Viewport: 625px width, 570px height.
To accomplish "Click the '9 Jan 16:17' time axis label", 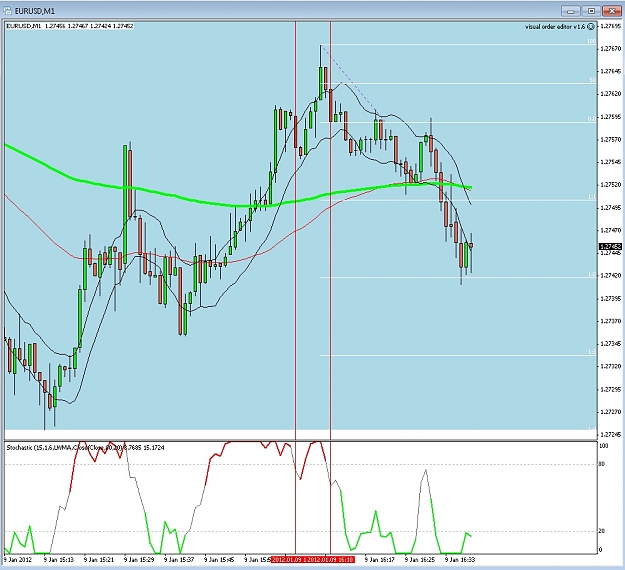I will coord(379,560).
